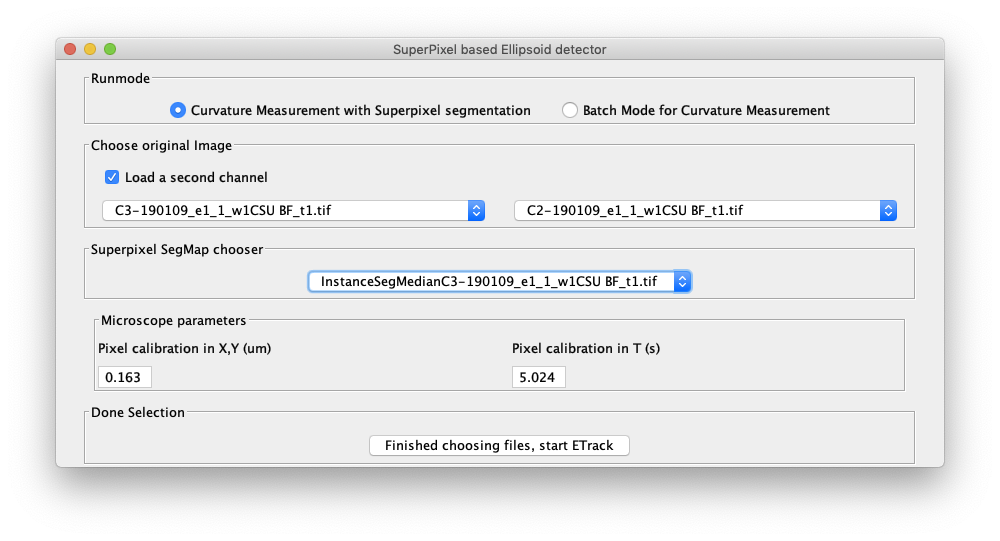This screenshot has height=541, width=1000.
Task: Click the SuperPixel based Ellipsoid detector title
Action: 499,50
